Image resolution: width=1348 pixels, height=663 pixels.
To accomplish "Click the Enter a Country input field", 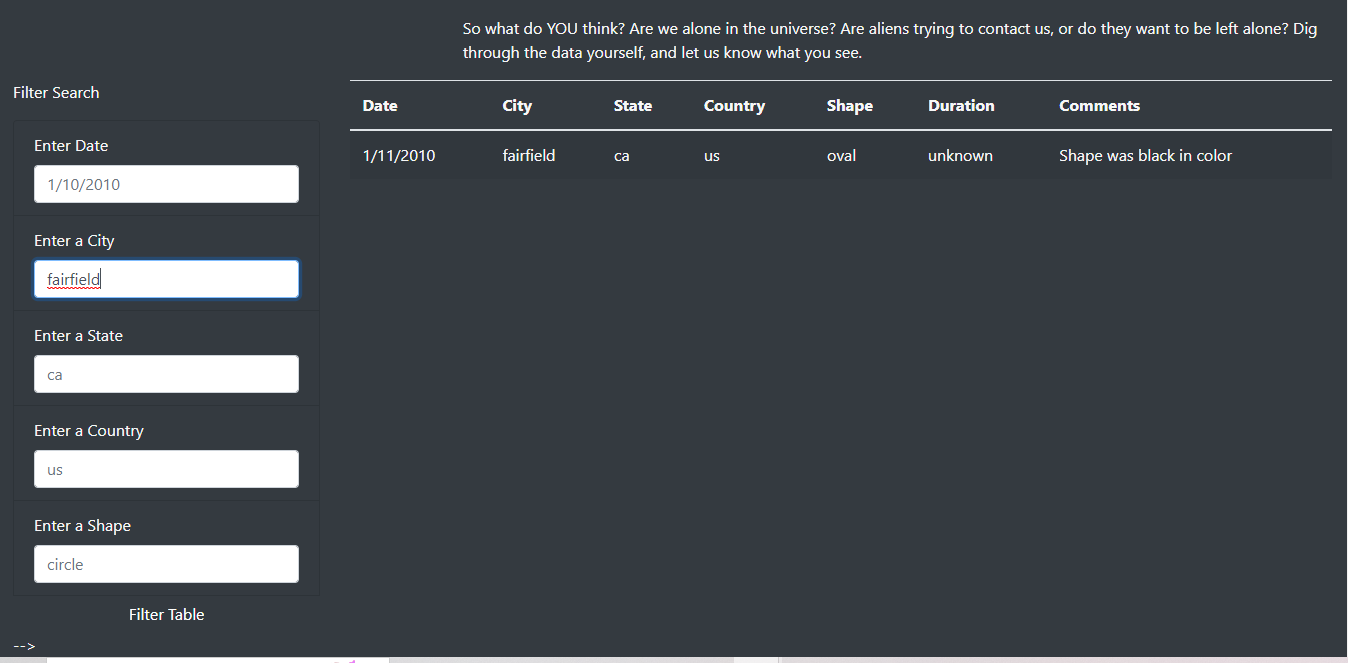I will point(166,469).
